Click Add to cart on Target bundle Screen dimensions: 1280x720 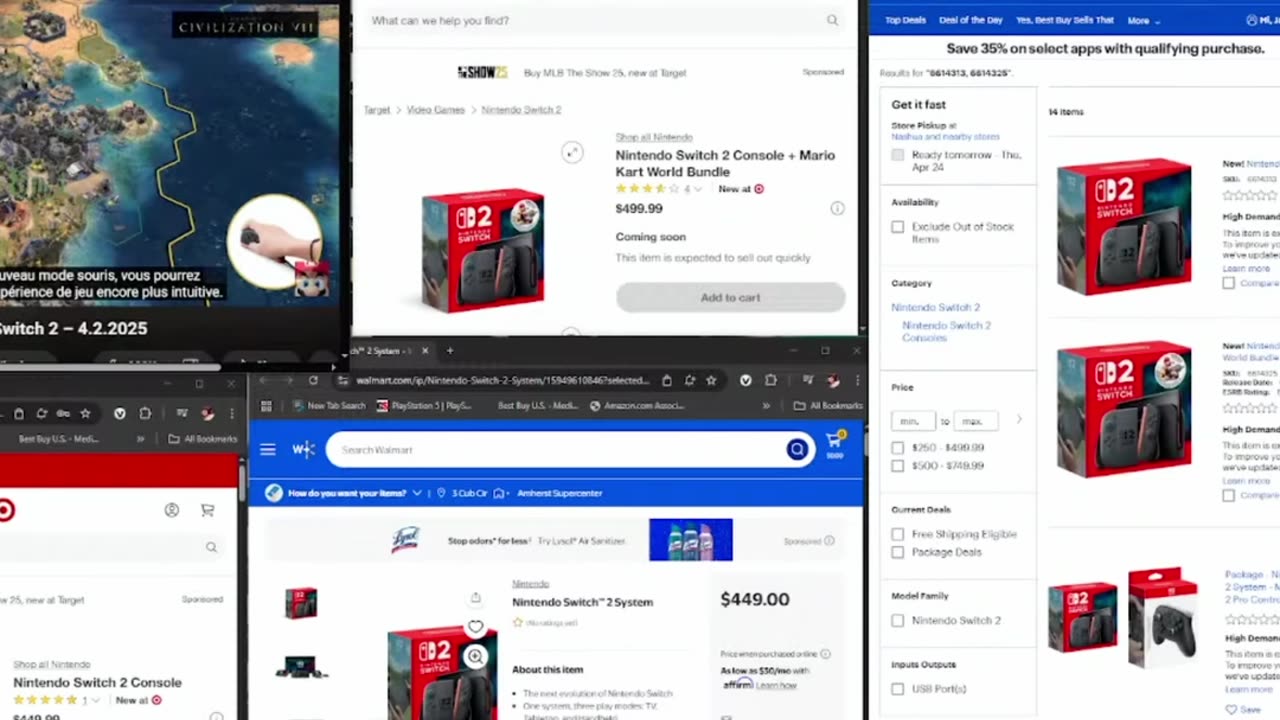tap(730, 298)
